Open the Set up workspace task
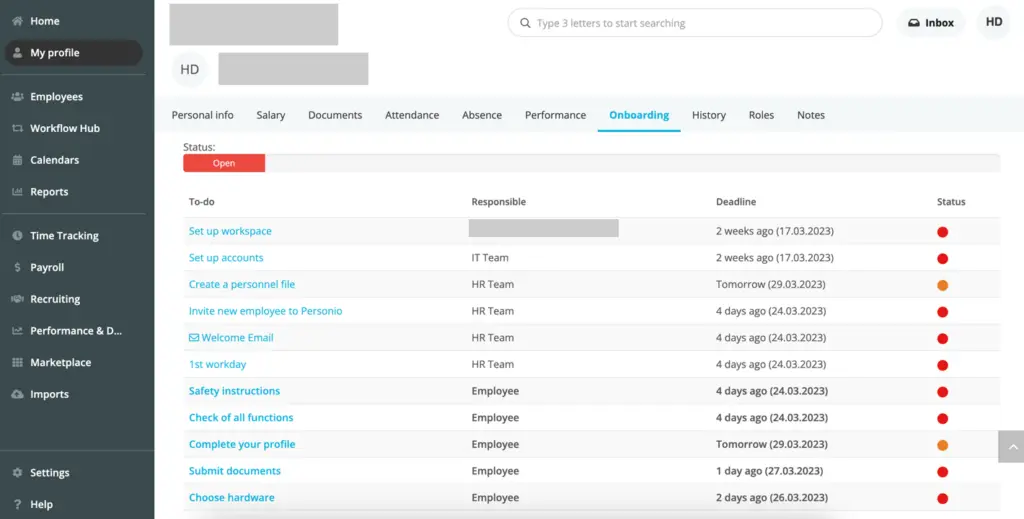This screenshot has height=519, width=1024. coord(230,231)
